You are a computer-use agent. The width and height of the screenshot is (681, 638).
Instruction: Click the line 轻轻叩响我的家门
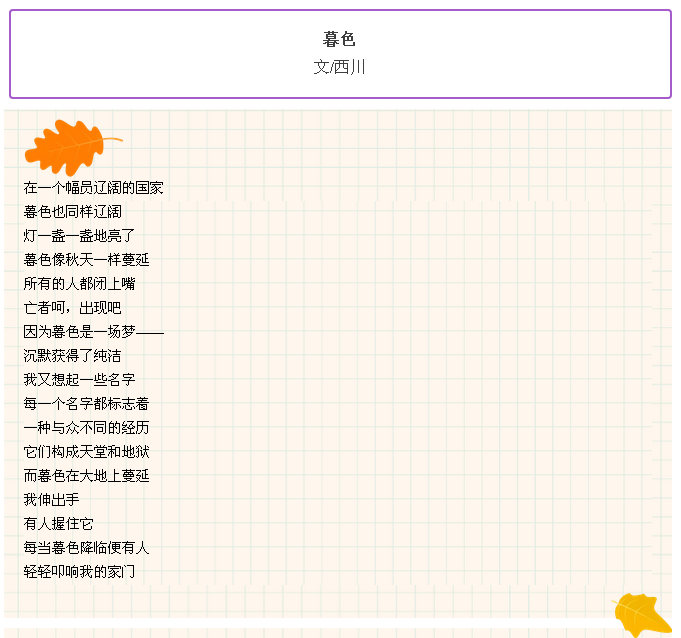[79, 572]
